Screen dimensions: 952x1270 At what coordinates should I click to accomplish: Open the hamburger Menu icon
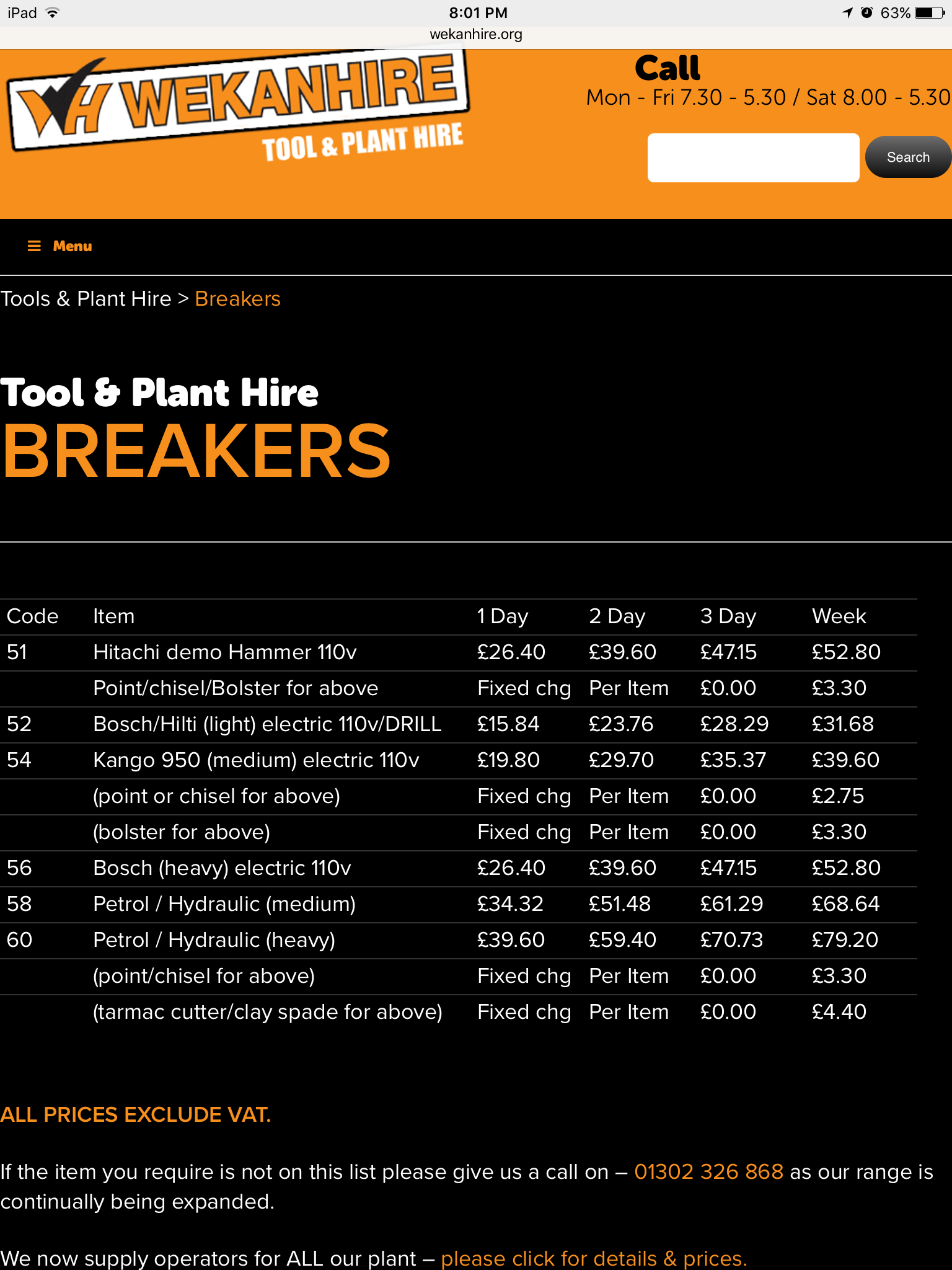point(34,246)
